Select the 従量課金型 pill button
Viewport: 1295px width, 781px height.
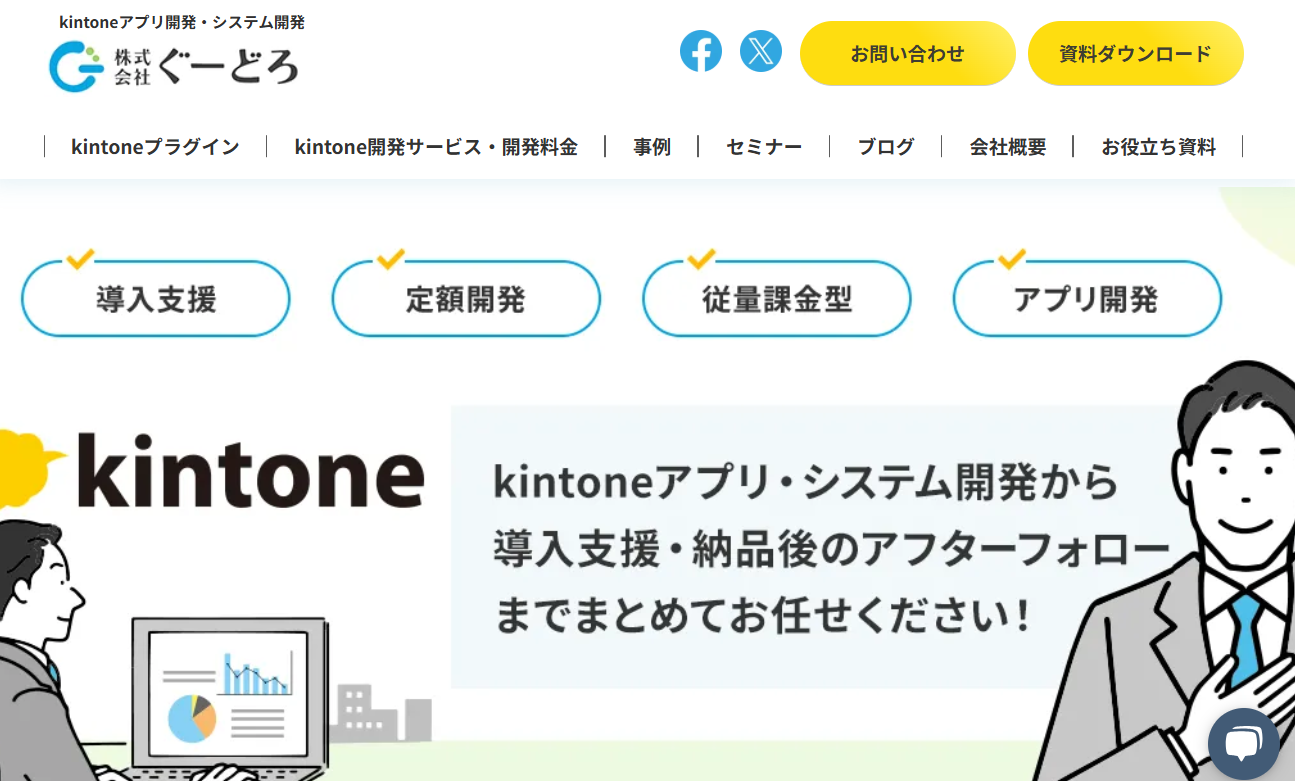[x=777, y=298]
